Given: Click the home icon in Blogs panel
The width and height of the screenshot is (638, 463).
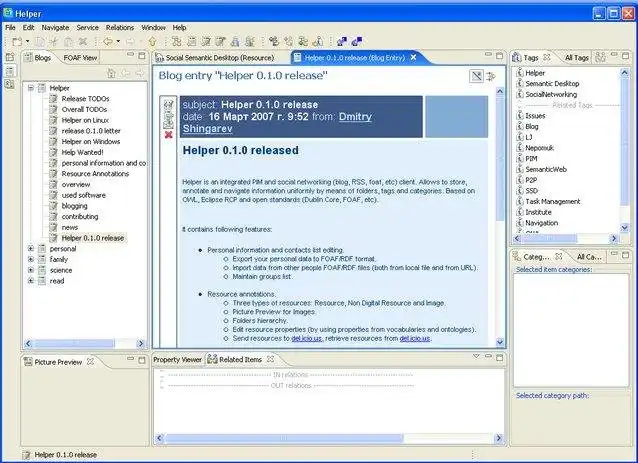Looking at the screenshot, I should [111, 73].
